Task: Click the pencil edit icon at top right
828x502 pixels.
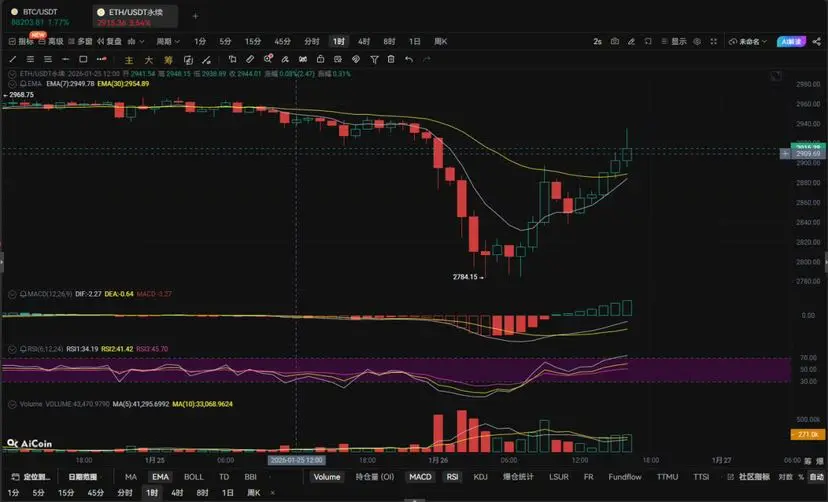Action: (x=631, y=41)
